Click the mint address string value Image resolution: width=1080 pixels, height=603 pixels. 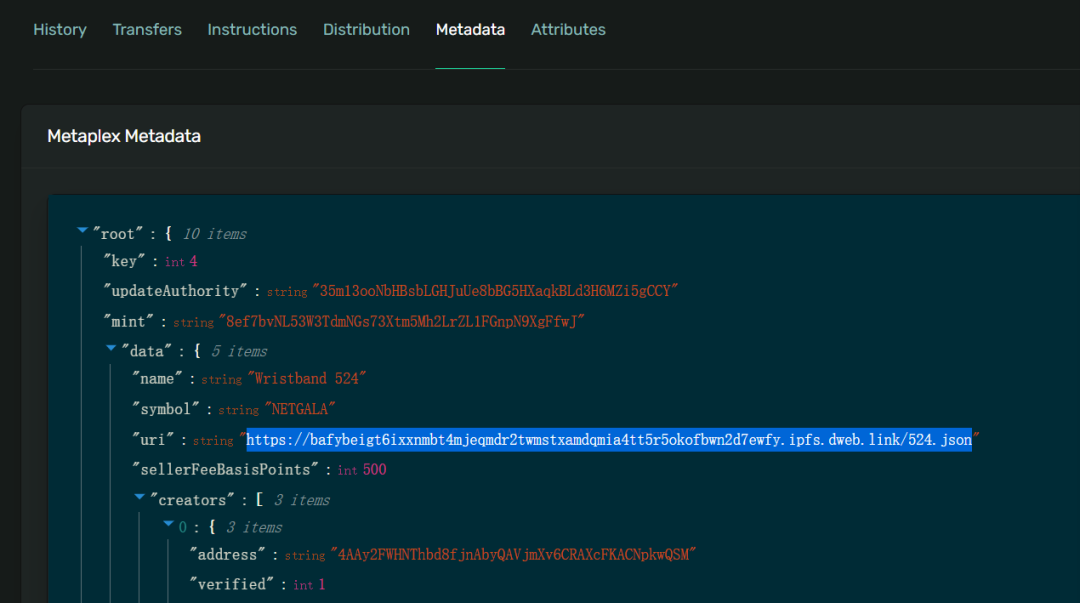pyautogui.click(x=401, y=322)
